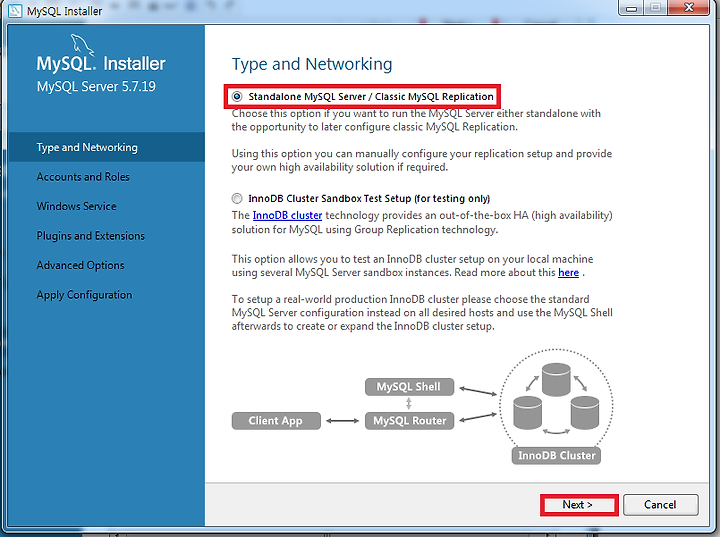Close the MySQL Installer window
This screenshot has width=720, height=537.
(689, 8)
